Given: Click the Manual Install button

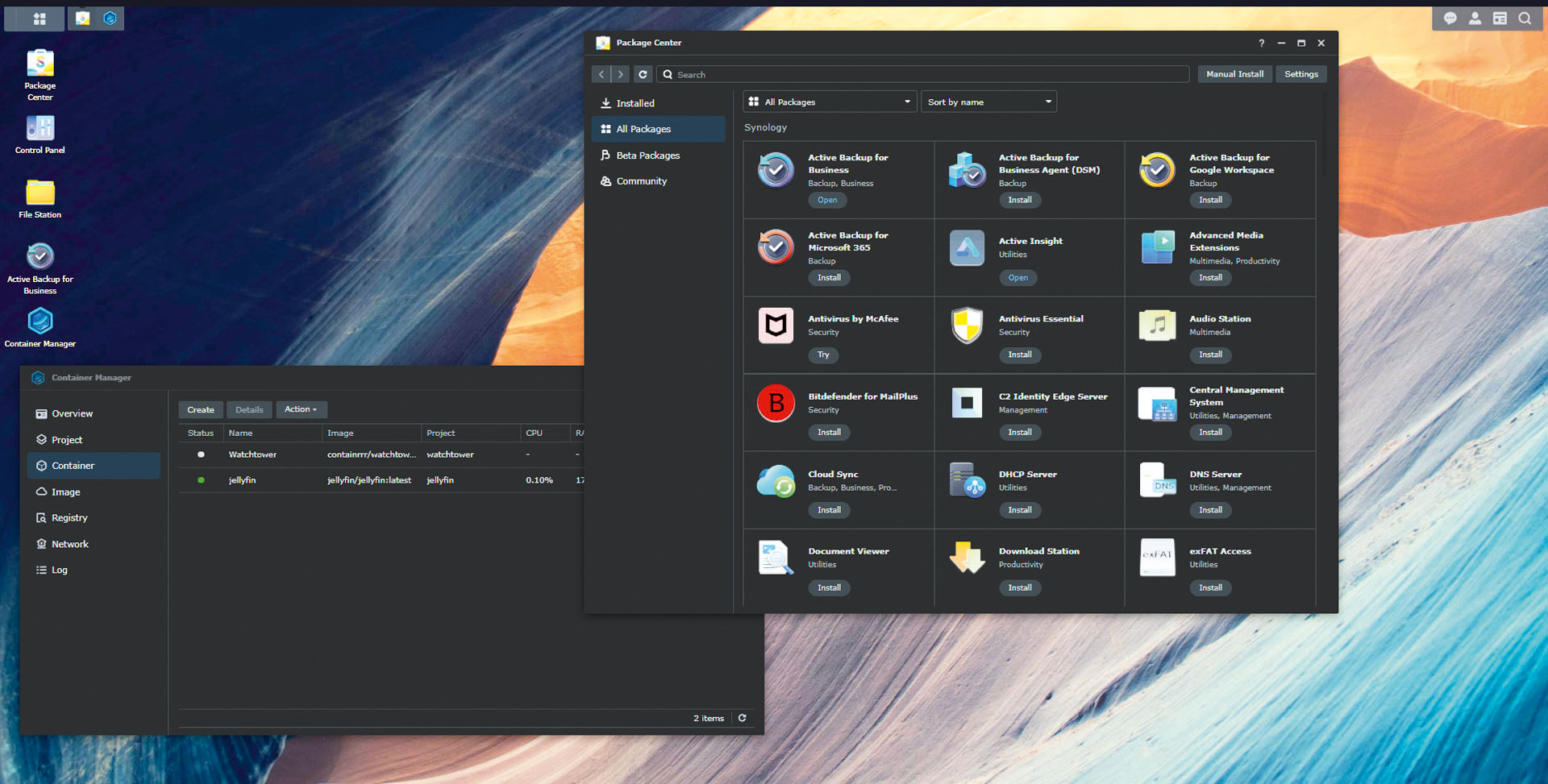Looking at the screenshot, I should pos(1234,74).
